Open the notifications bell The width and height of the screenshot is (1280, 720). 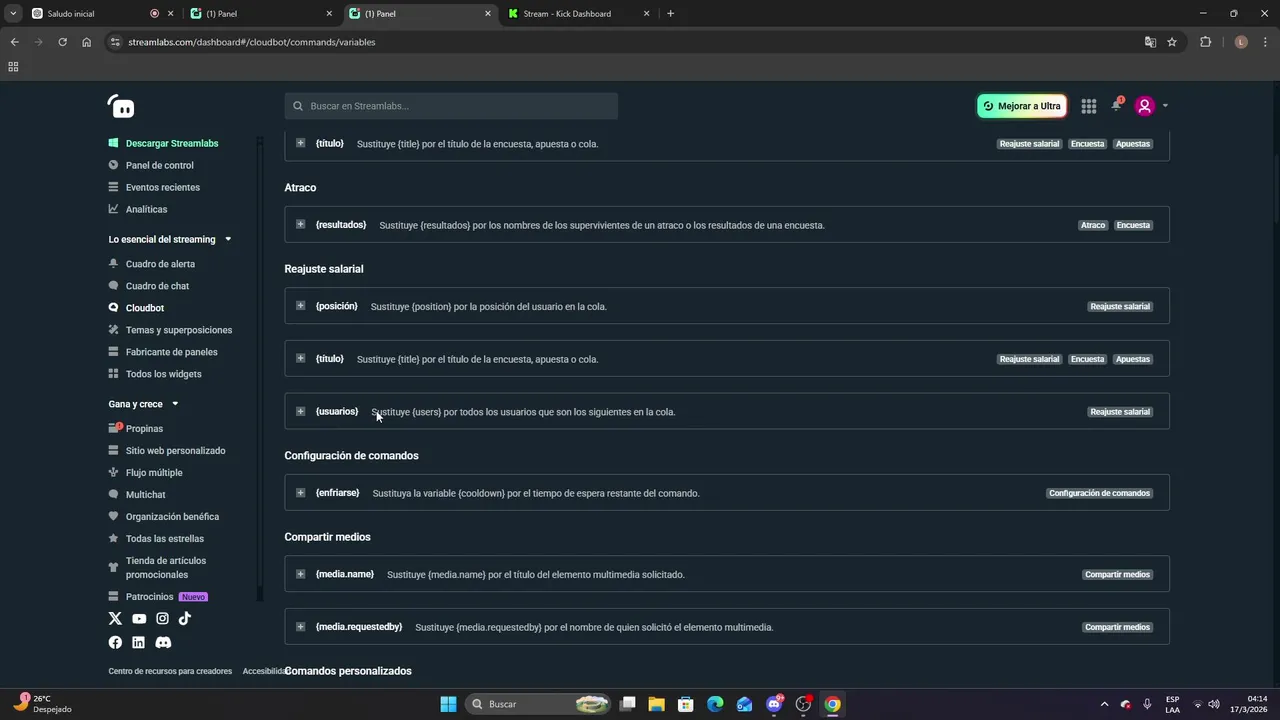[x=1117, y=105]
